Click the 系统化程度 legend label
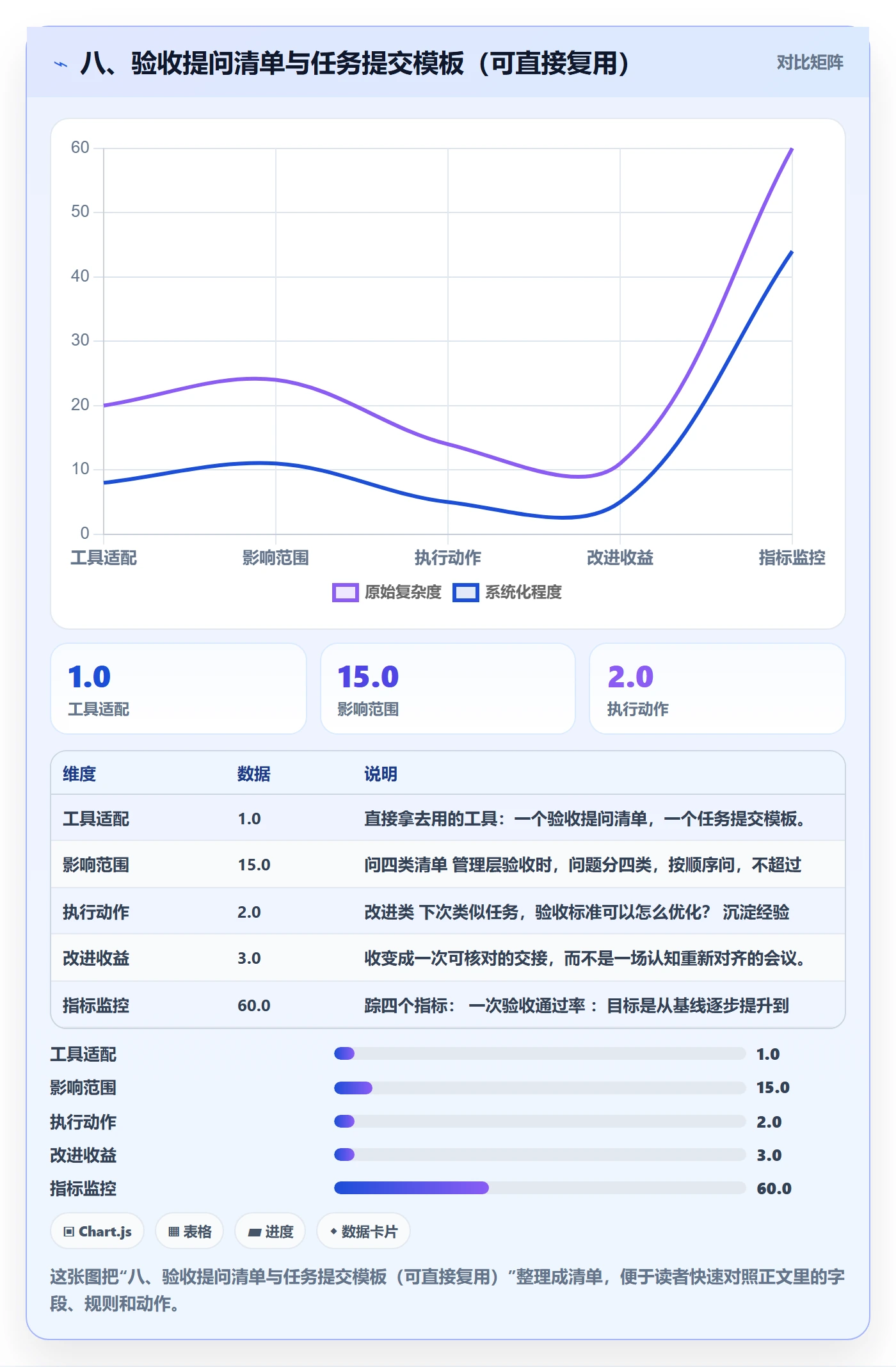 tap(523, 593)
